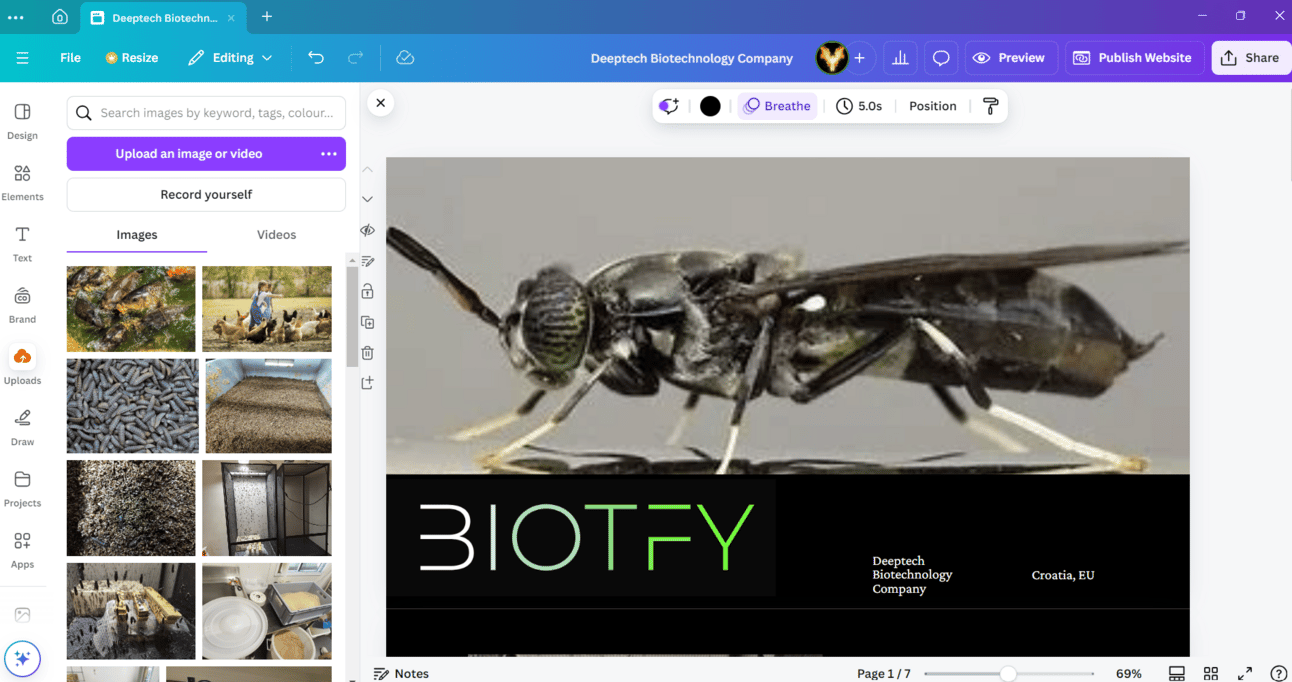Image resolution: width=1292 pixels, height=682 pixels.
Task: Close the side panel with X
Action: tap(380, 103)
